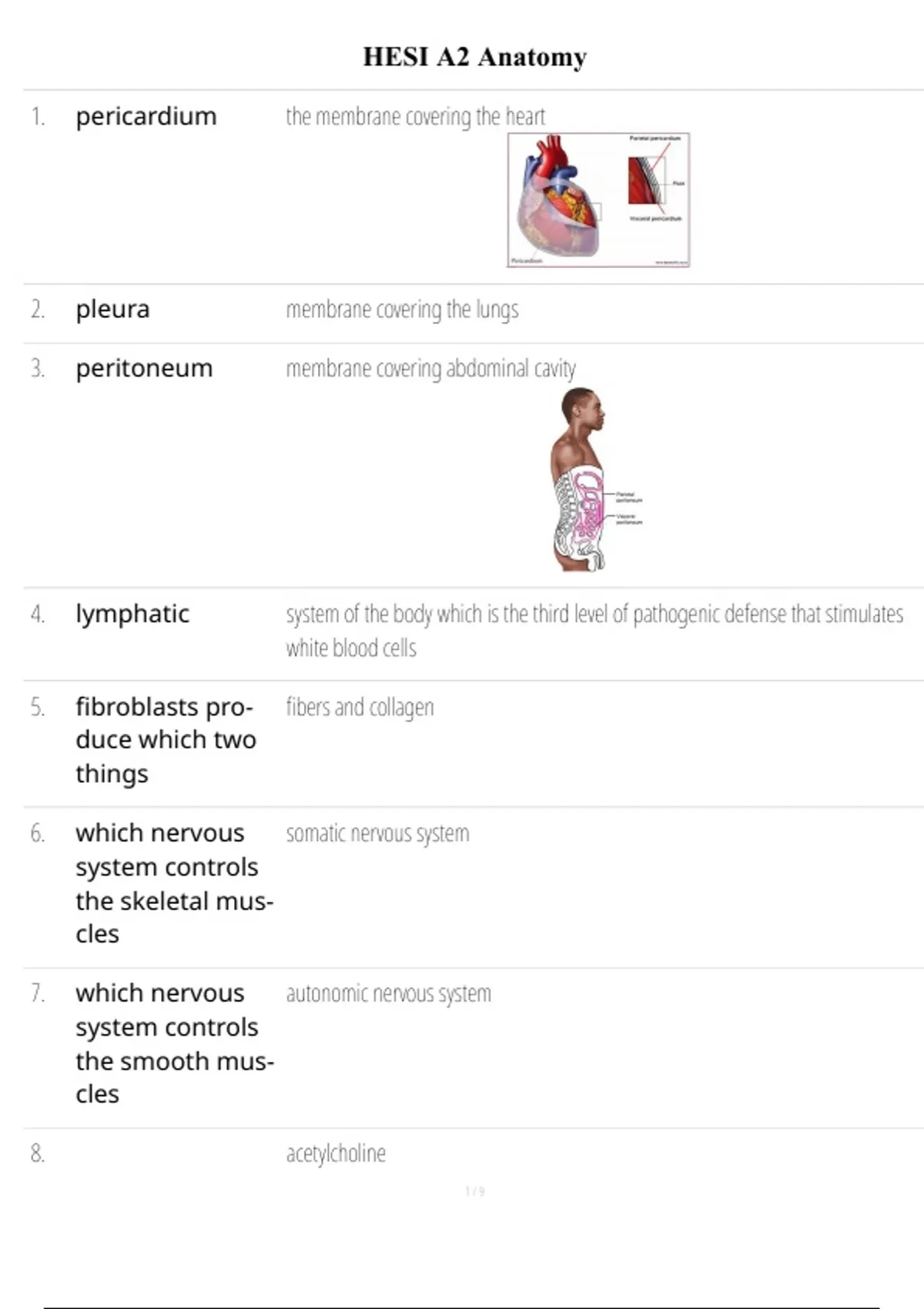Screen dimensions: 924x1309
Task: Select the term "lymphatic"
Action: click(132, 614)
